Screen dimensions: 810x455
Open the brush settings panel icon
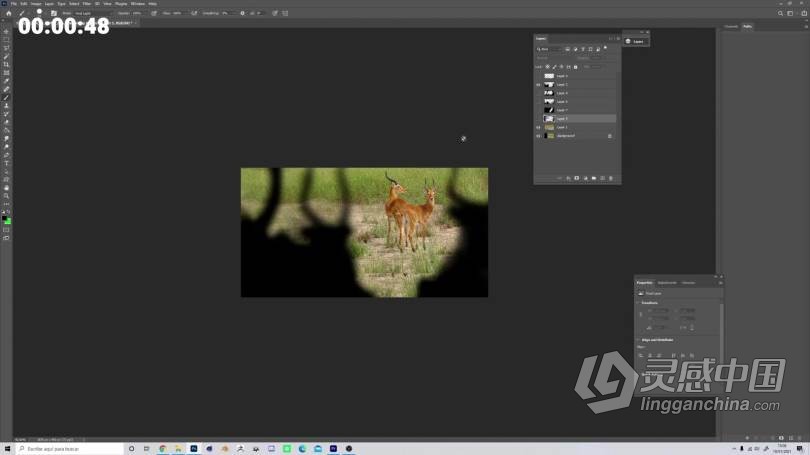tap(54, 13)
